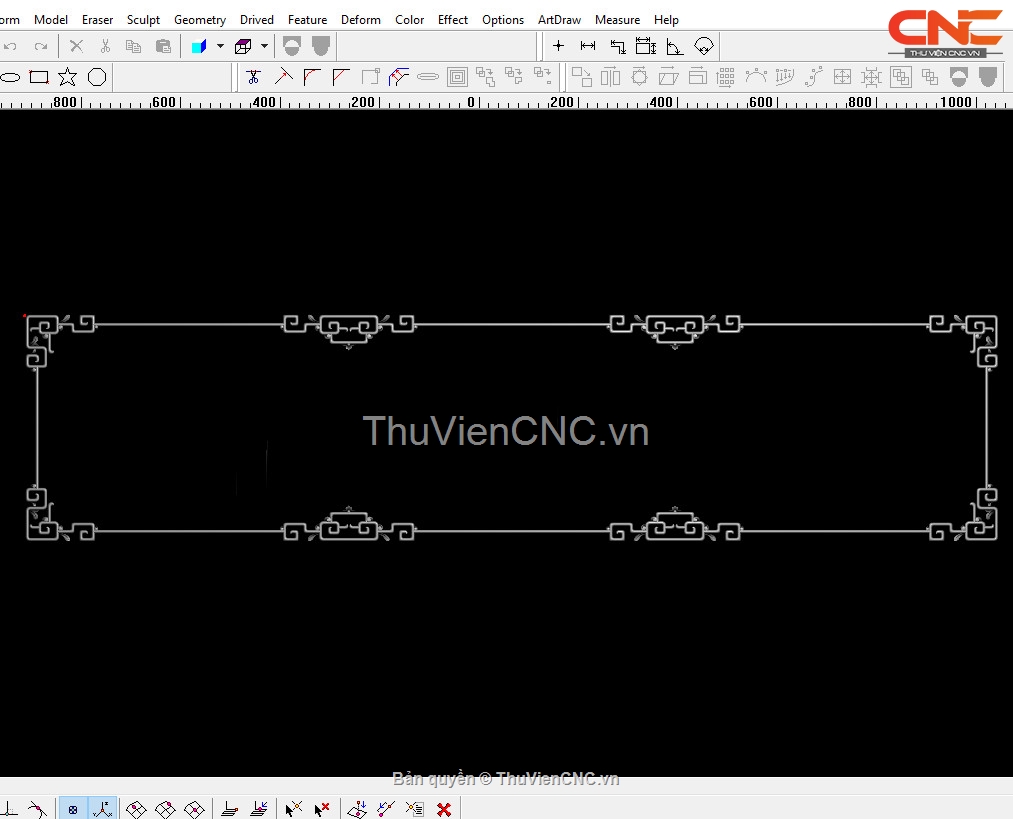Toggle the tangent snap button in bottom bar
The width and height of the screenshot is (1013, 819).
pyautogui.click(x=37, y=809)
